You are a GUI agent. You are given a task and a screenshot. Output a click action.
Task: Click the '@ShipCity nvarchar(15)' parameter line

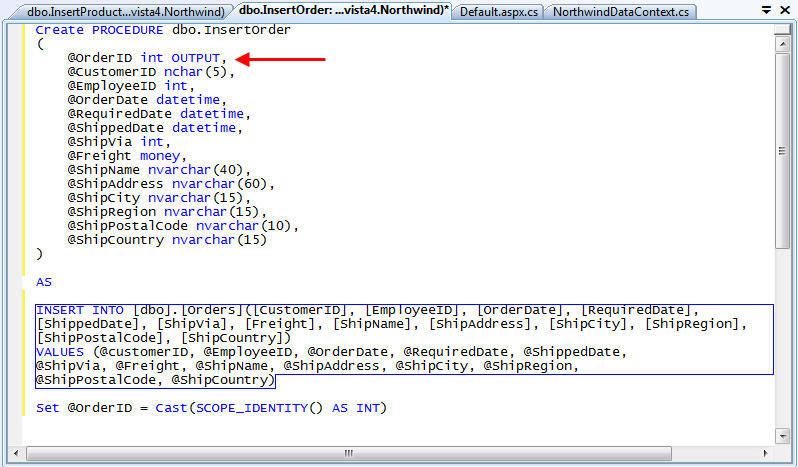pos(159,198)
